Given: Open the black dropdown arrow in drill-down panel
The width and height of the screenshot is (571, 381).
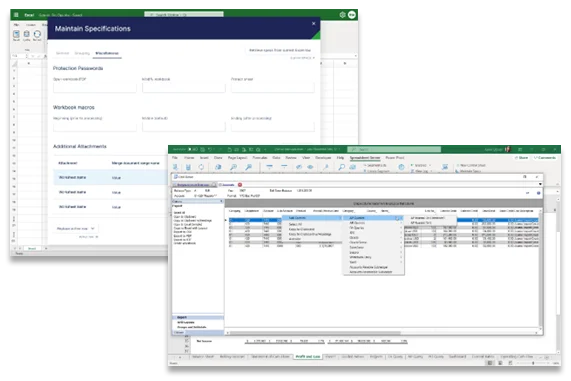Looking at the screenshot, I should pyautogui.click(x=540, y=184).
